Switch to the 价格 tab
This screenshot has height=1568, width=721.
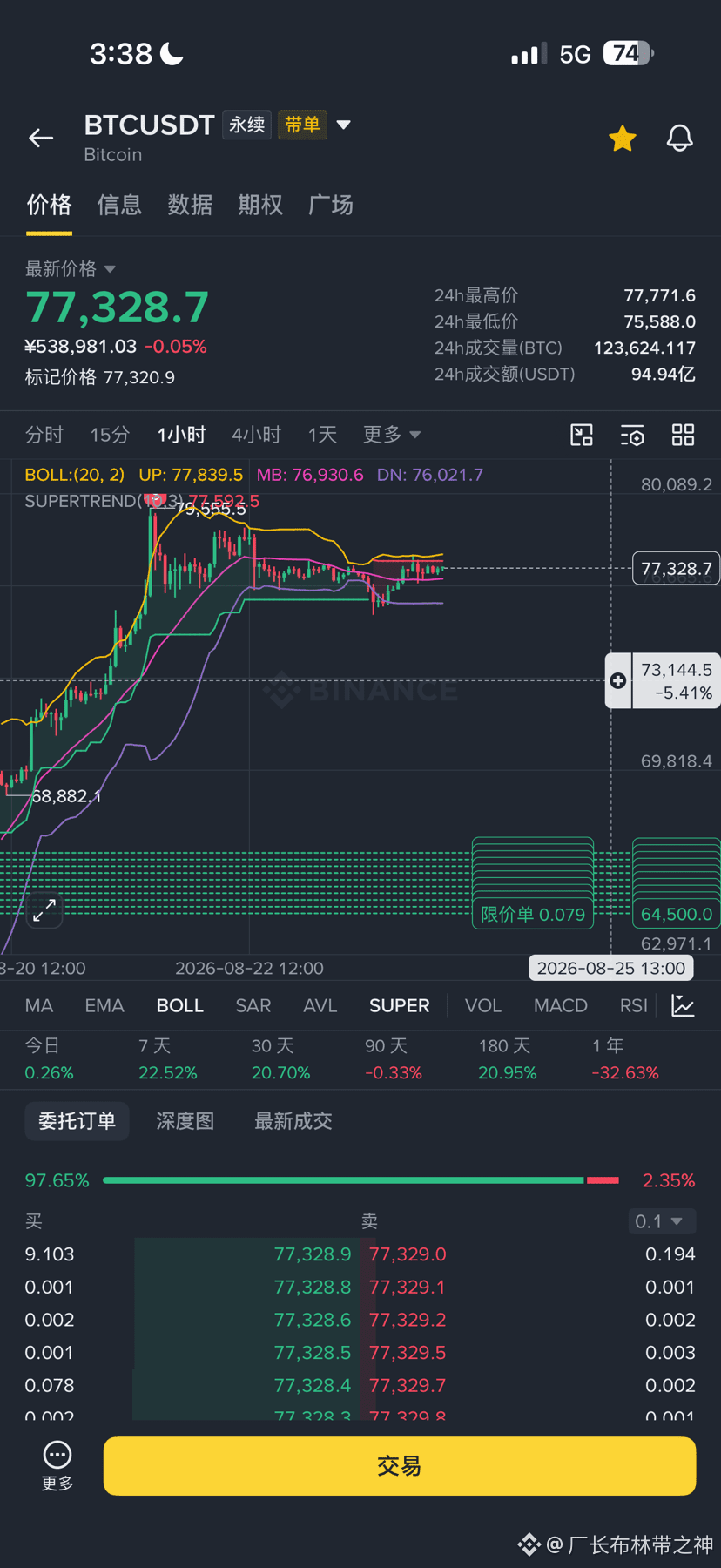(x=49, y=205)
